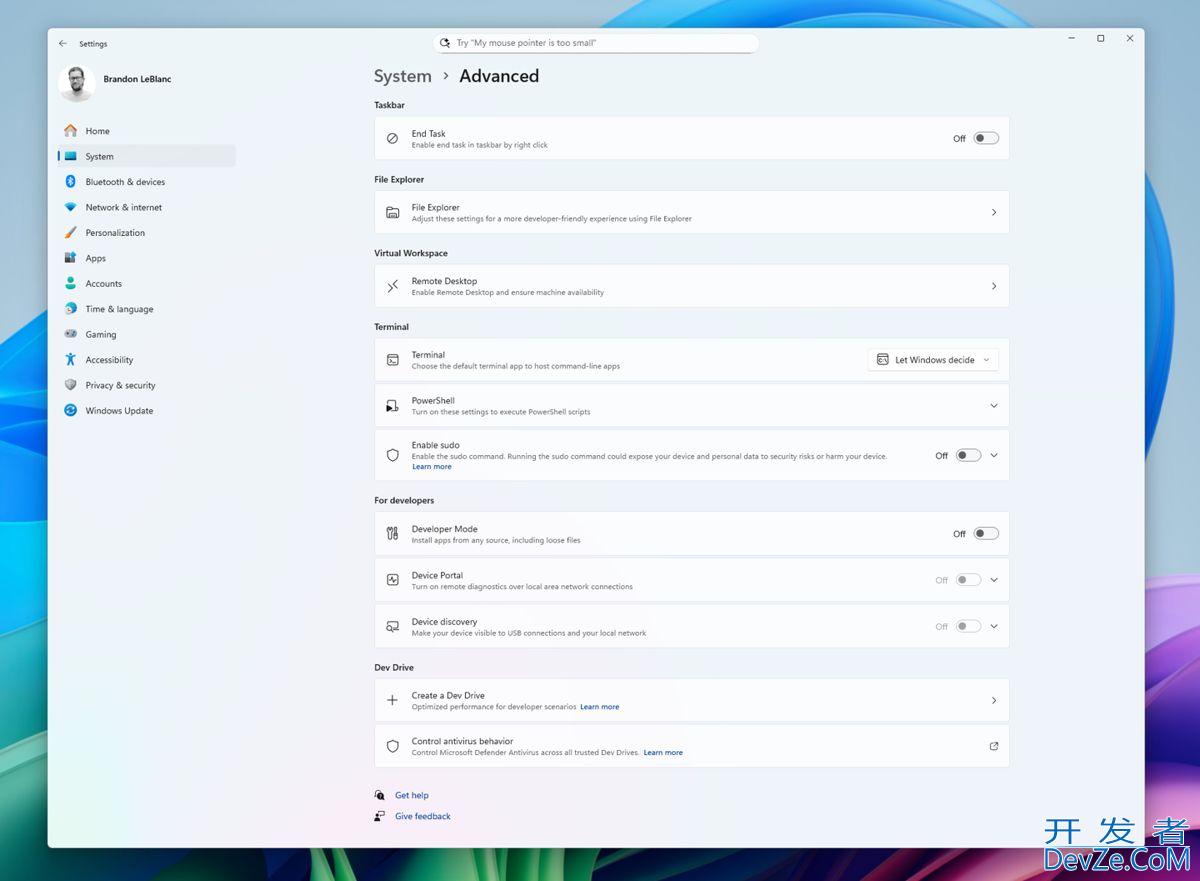Expand the PowerShell settings section
The height and width of the screenshot is (881, 1200).
click(993, 406)
